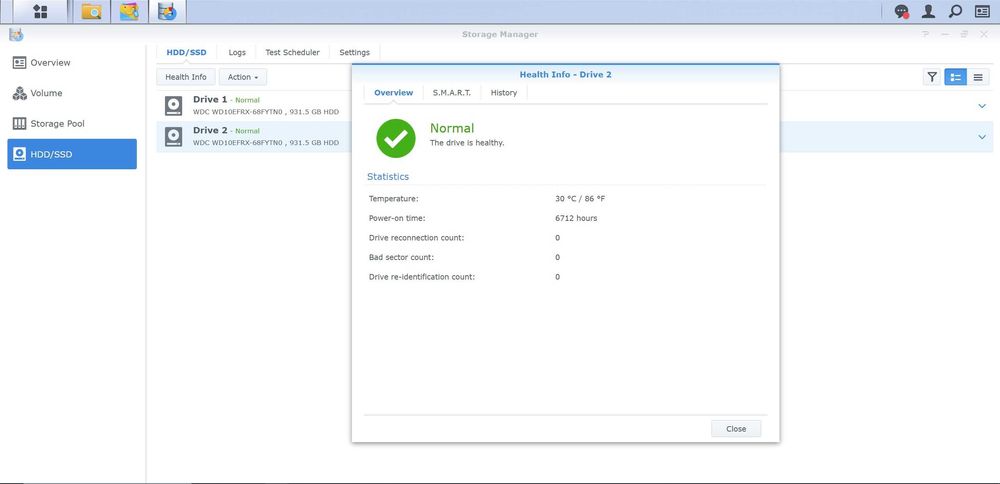The height and width of the screenshot is (484, 1000).
Task: Click the 6712 hours power-on value
Action: [x=577, y=218]
